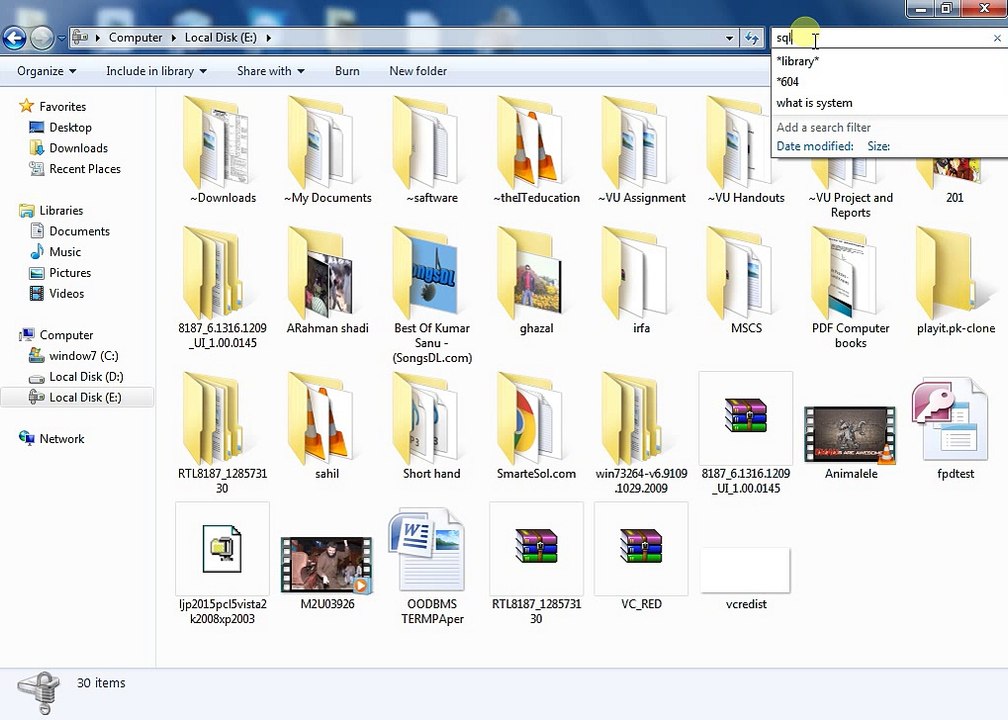Click the Burn toolbar button
The width and height of the screenshot is (1008, 720).
coord(347,71)
